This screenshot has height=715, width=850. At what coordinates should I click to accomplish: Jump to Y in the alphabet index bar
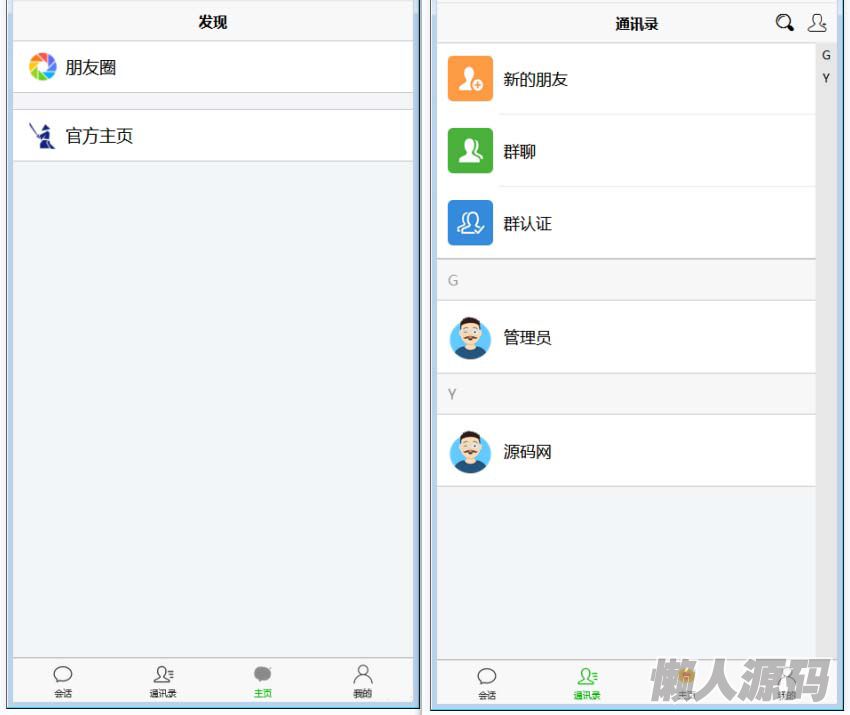[826, 78]
